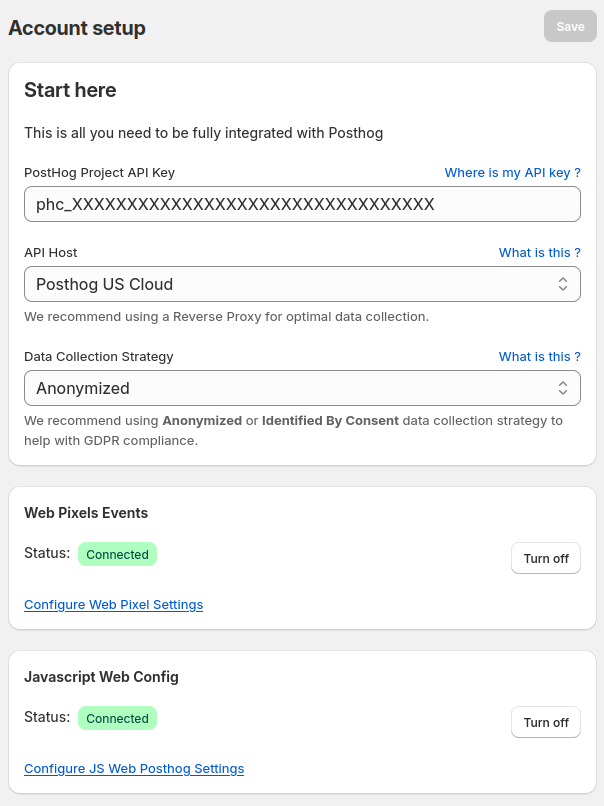Click the 'Data Collection Strategy' label
The width and height of the screenshot is (604, 806).
tap(99, 357)
